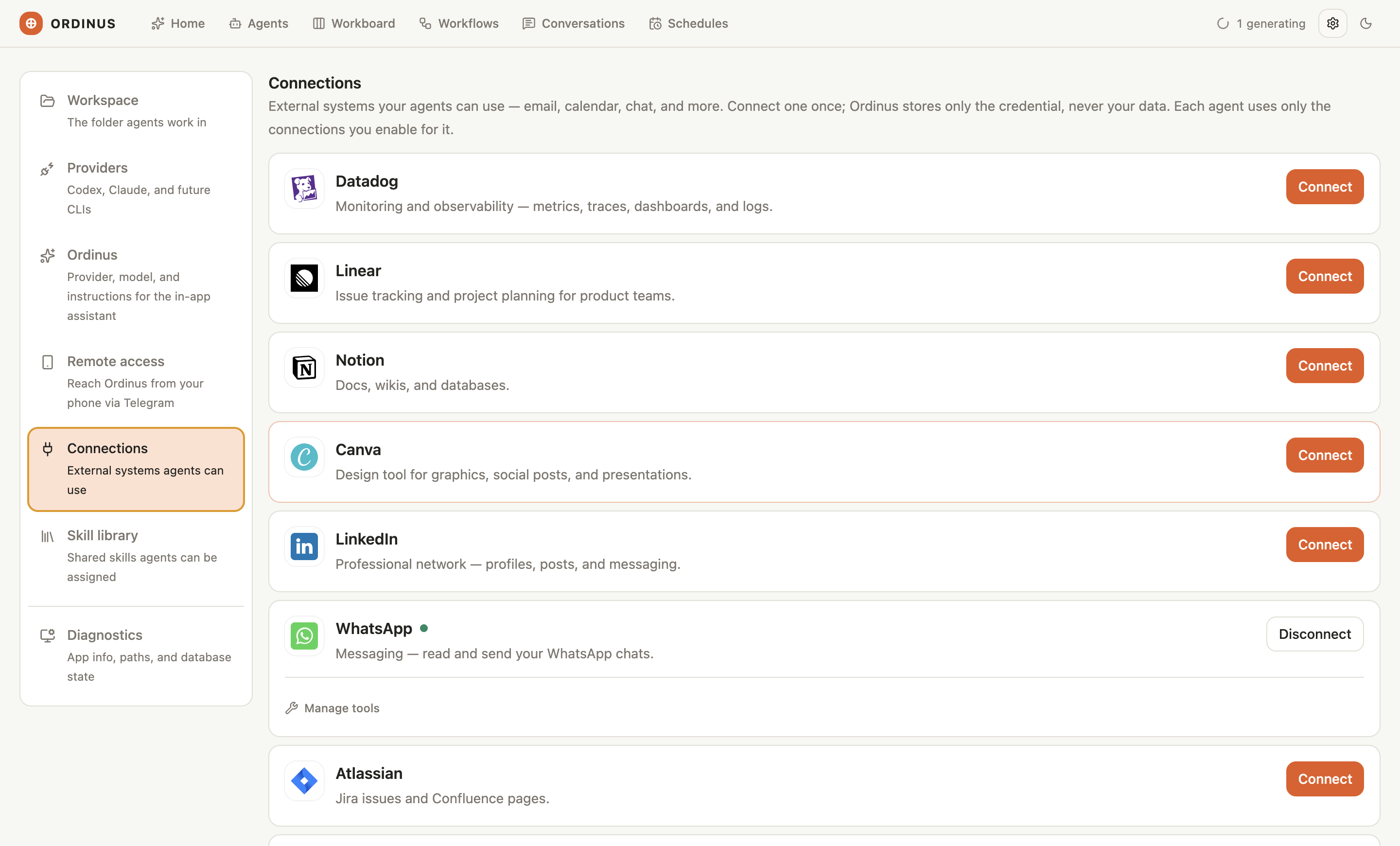Click the green WhatsApp connected status dot
Image resolution: width=1400 pixels, height=846 pixels.
click(424, 628)
